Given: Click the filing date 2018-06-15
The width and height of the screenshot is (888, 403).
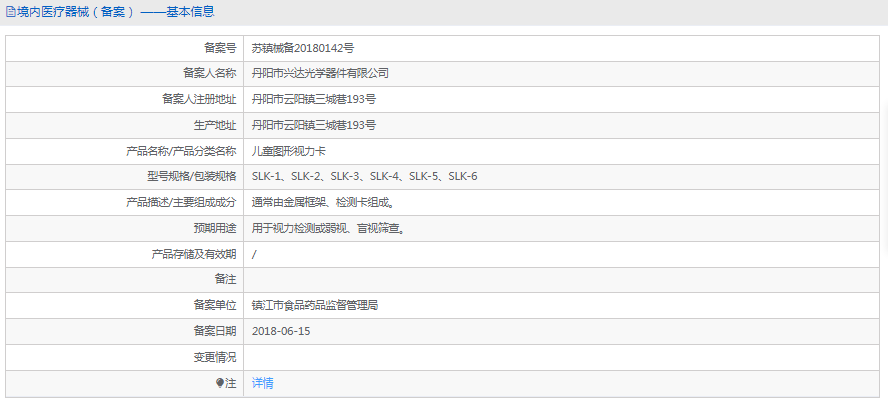Looking at the screenshot, I should pyautogui.click(x=281, y=331).
